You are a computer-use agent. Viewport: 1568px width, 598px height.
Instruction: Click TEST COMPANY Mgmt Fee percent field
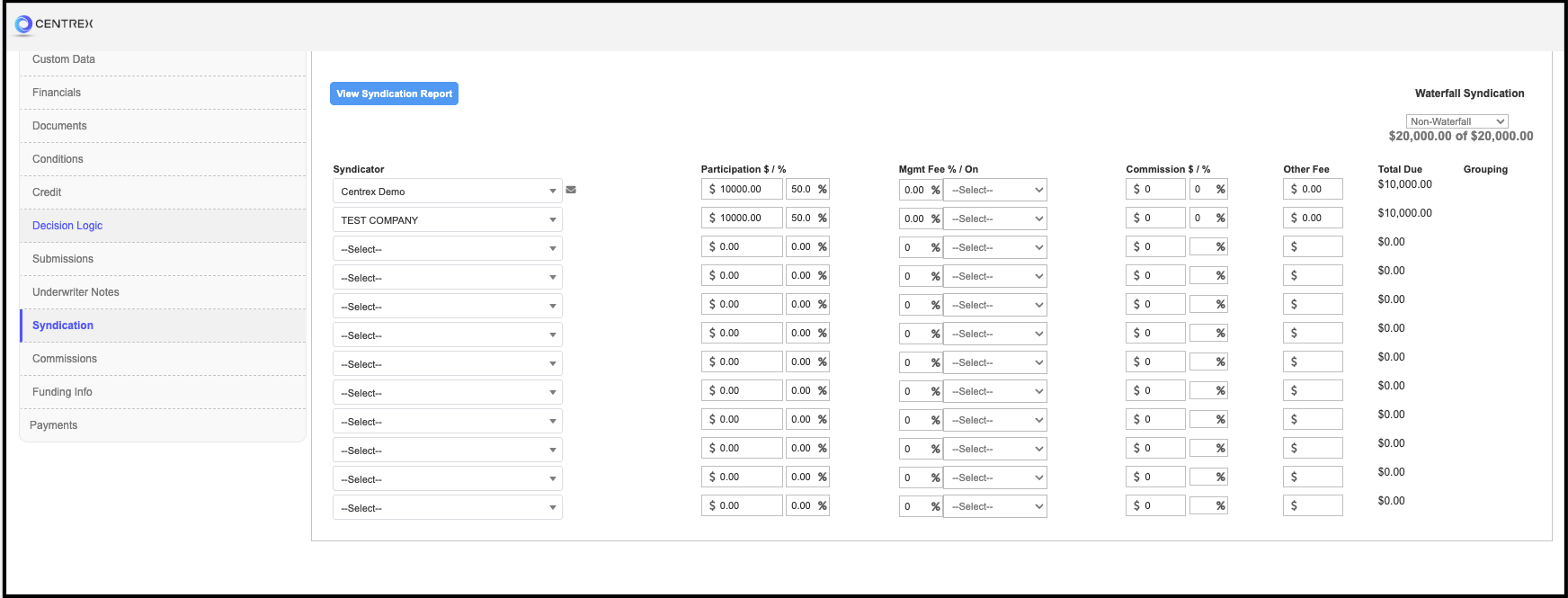click(921, 219)
